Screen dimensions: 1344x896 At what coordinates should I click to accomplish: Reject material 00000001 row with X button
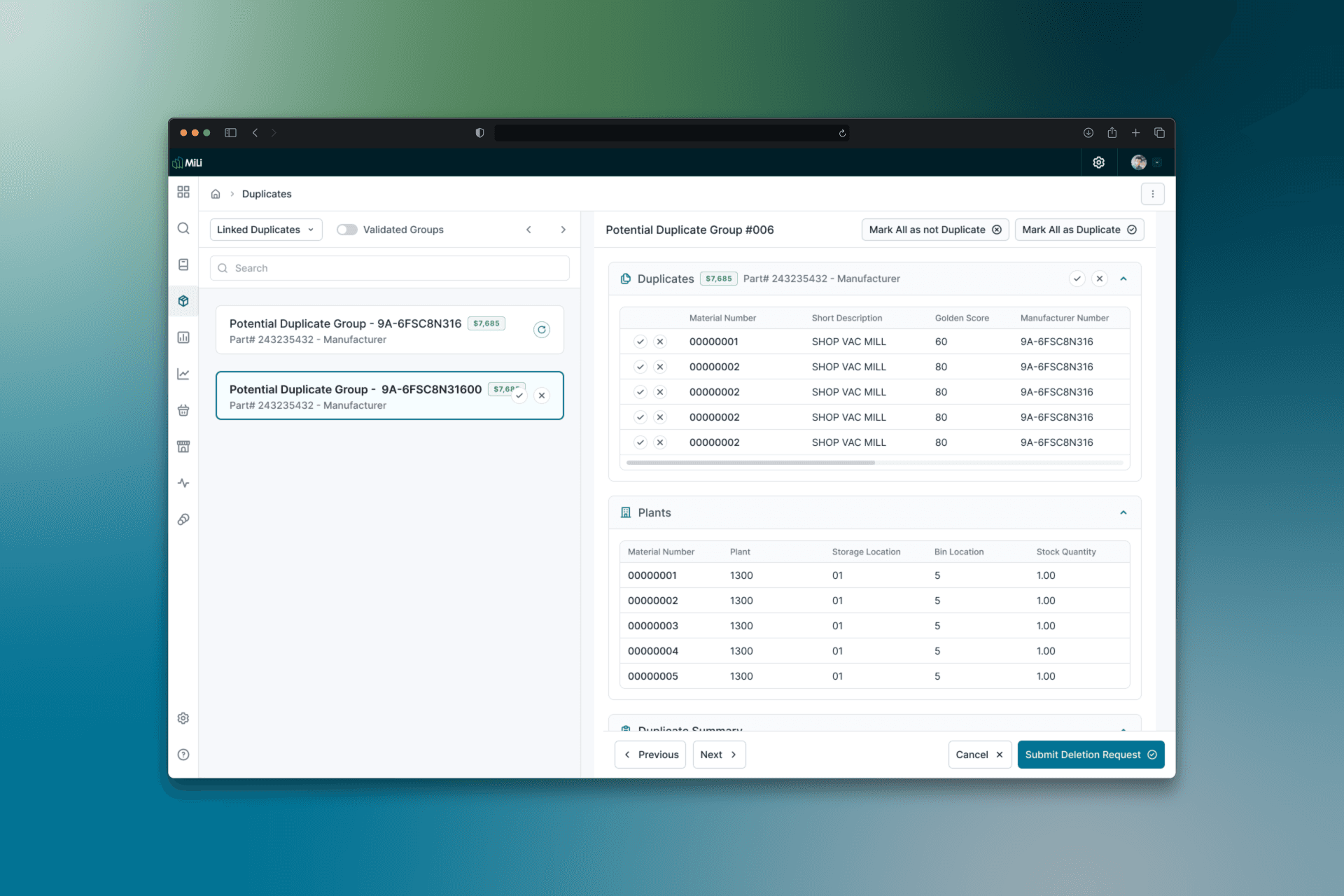[659, 342]
